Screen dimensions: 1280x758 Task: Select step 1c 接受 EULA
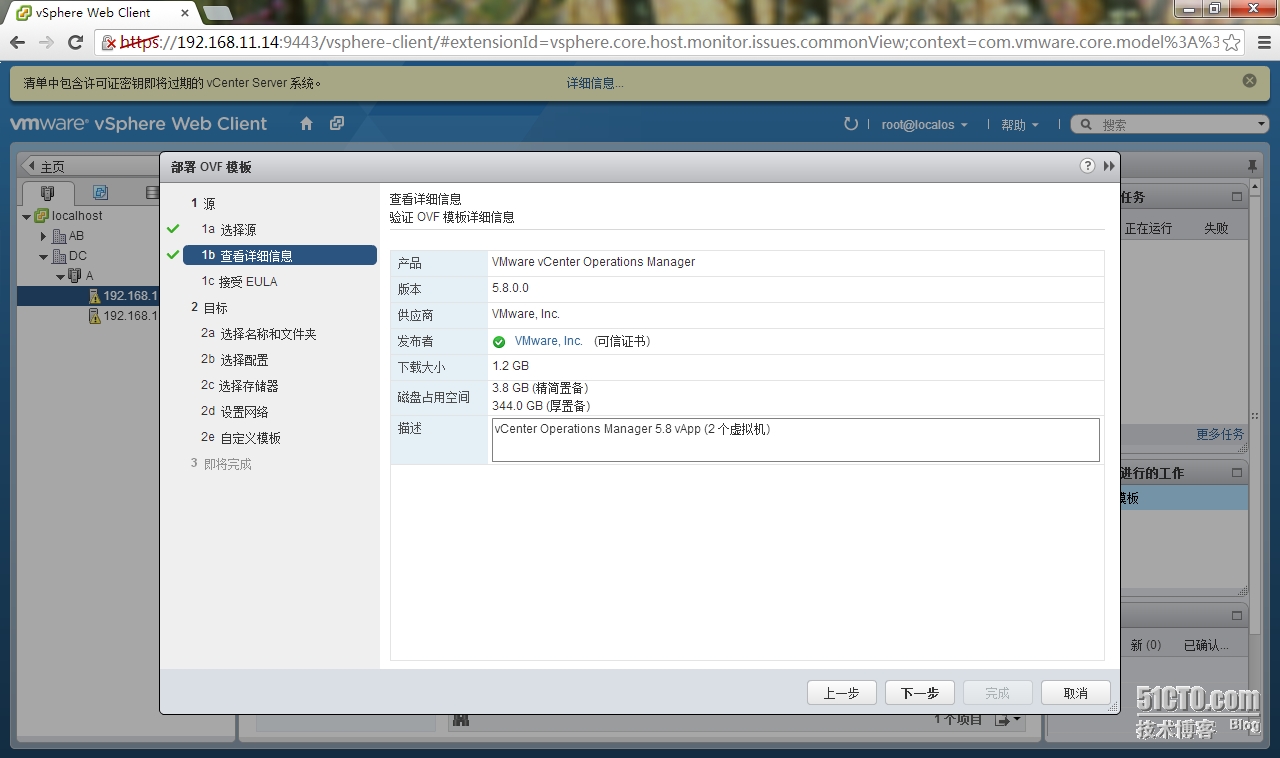[x=239, y=282]
